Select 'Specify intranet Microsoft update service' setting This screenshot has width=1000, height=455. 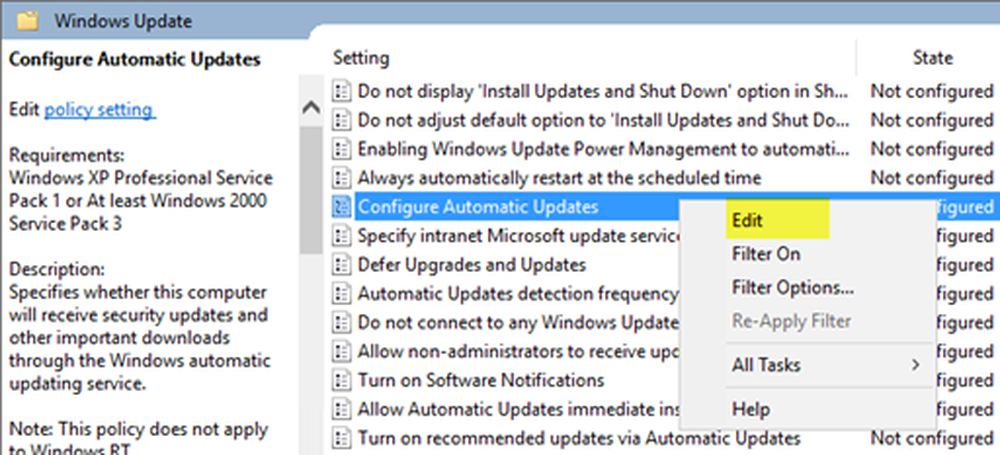520,236
